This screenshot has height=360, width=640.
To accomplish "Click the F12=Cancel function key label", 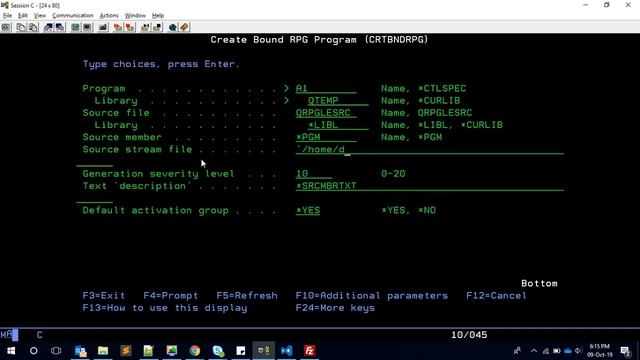I will point(496,296).
